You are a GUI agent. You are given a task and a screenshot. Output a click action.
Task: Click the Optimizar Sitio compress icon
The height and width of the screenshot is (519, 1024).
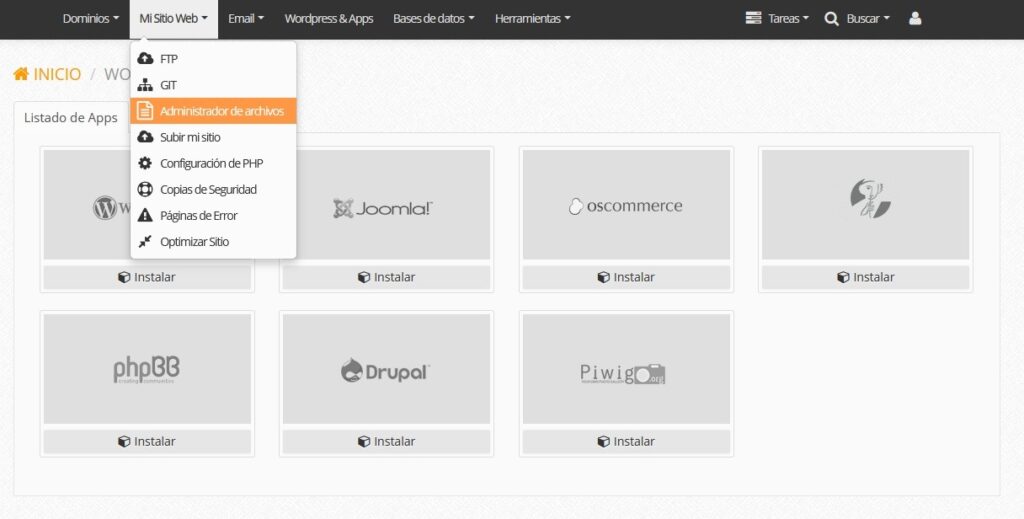click(x=145, y=242)
